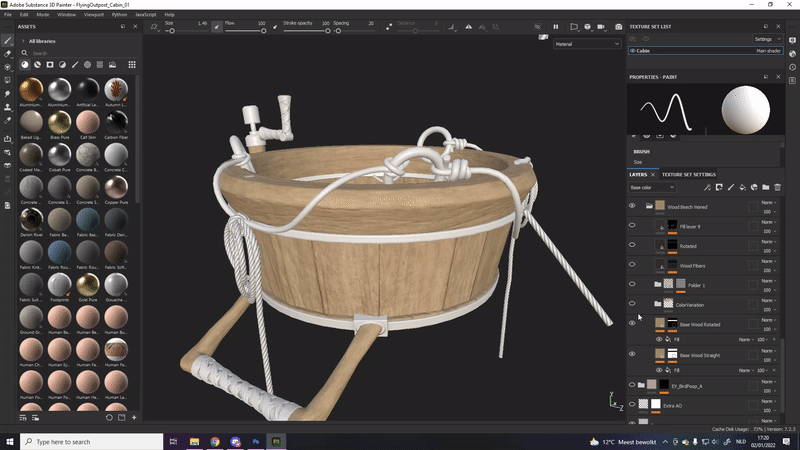The image size is (800, 450).
Task: Open the Base color channel dropdown
Action: coord(652,187)
